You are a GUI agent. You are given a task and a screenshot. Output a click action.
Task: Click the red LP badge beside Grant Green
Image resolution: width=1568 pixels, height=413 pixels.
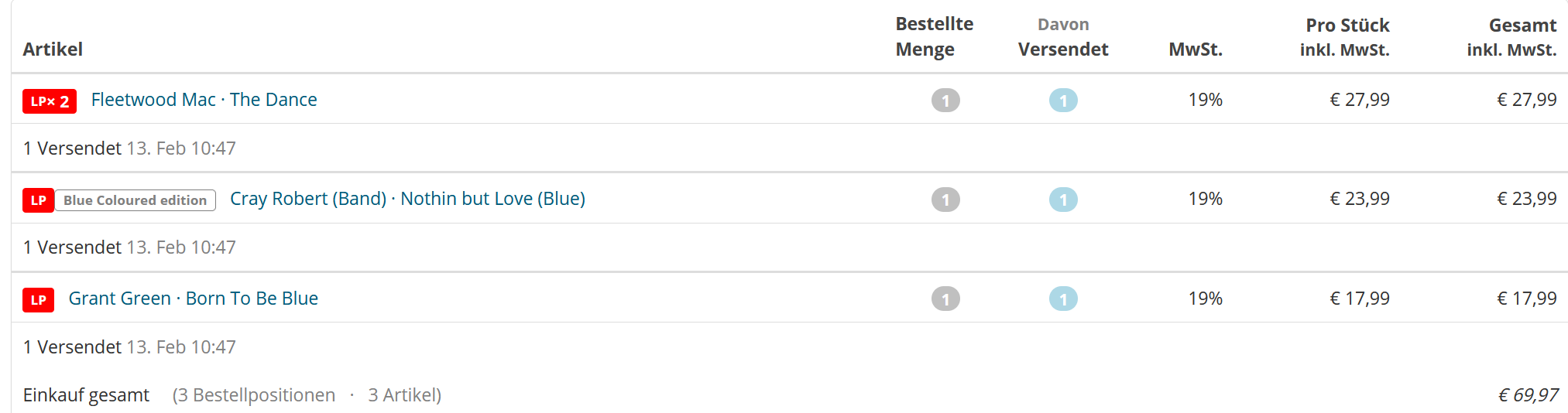pos(38,300)
